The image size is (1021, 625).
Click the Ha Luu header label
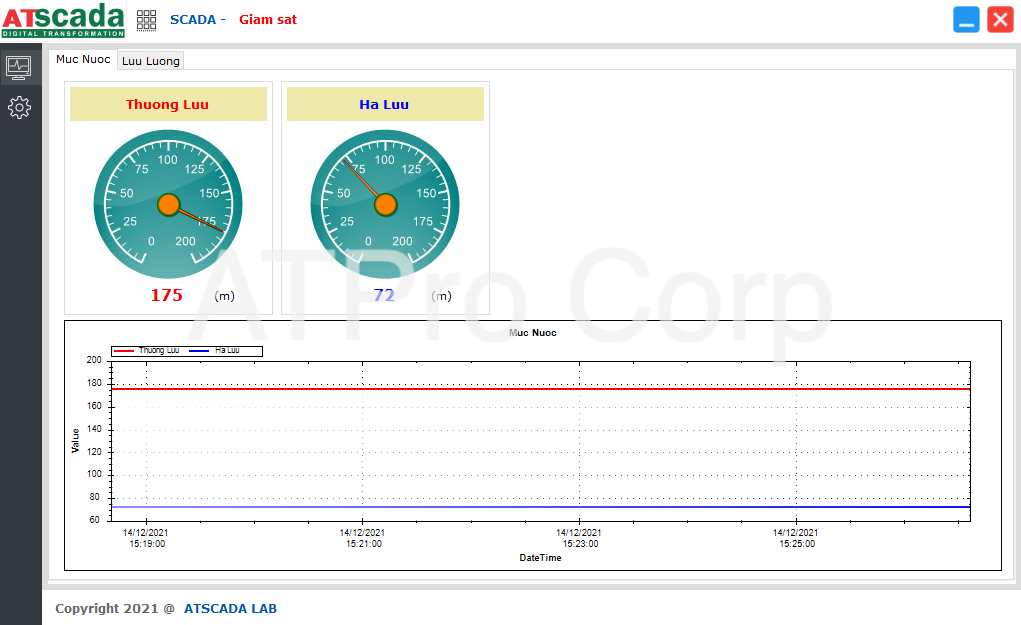(384, 104)
